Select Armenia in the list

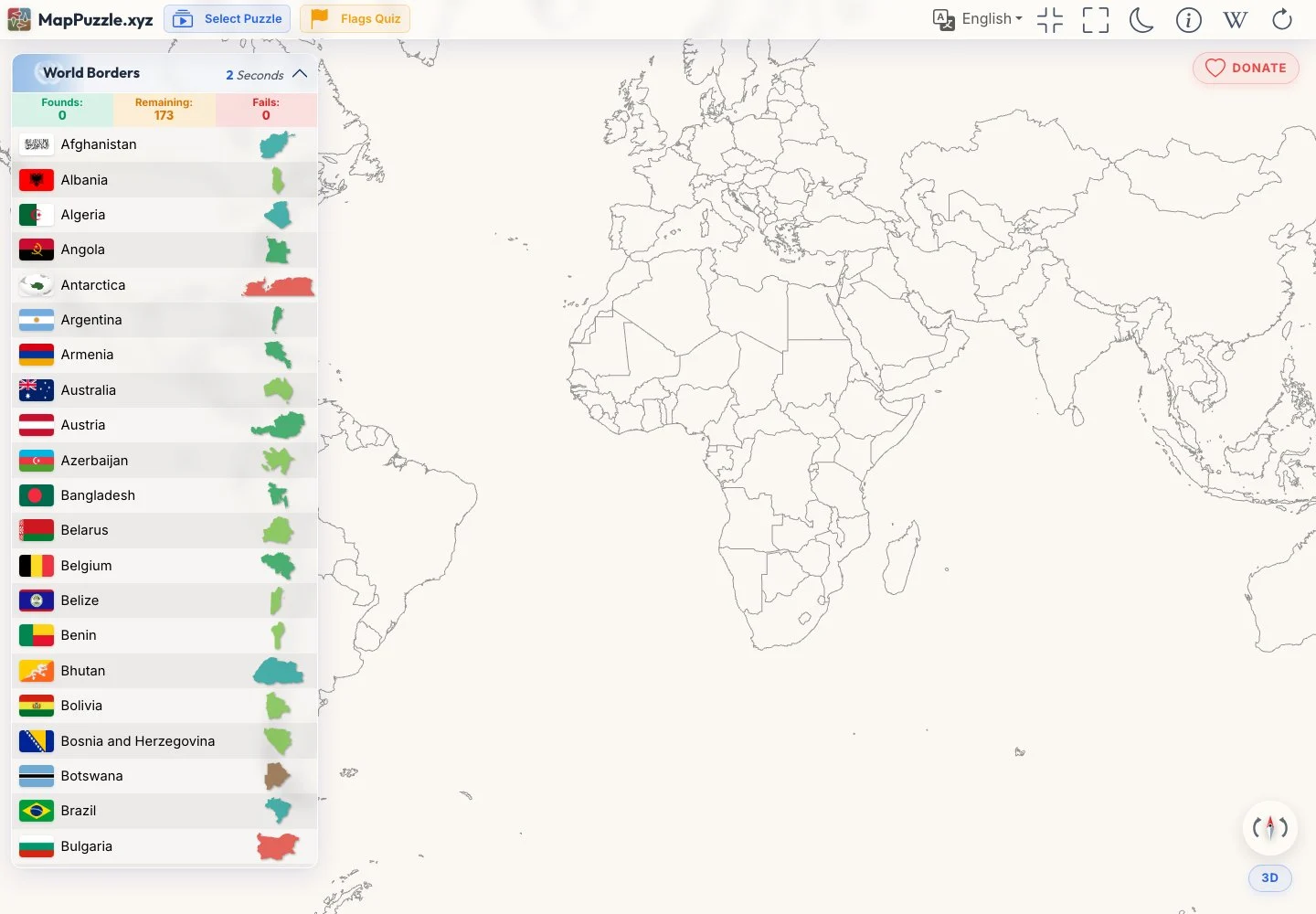tap(164, 355)
